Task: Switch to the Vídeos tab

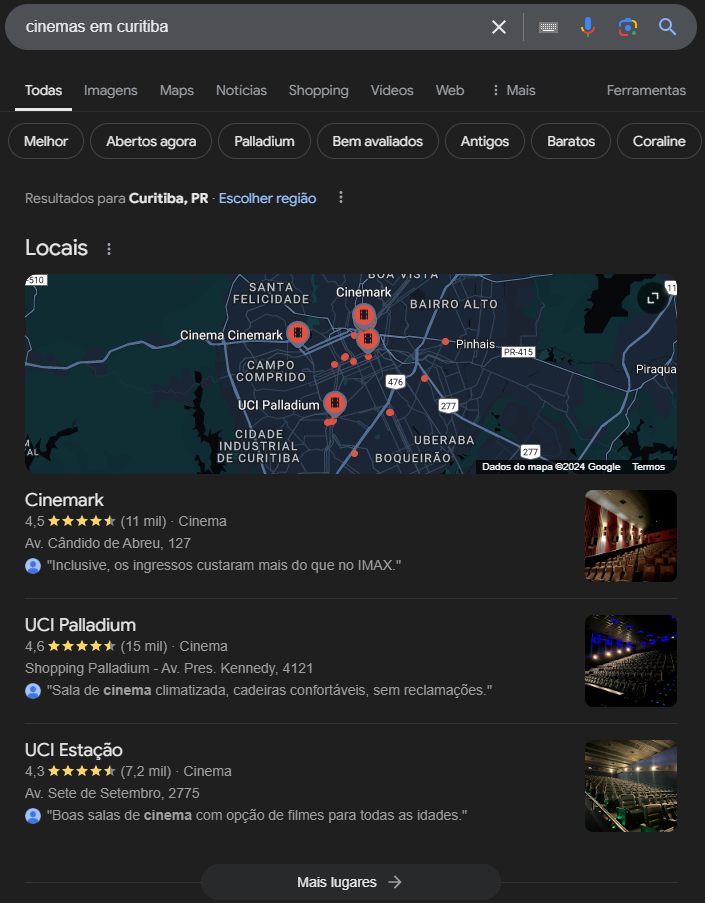Action: 392,90
